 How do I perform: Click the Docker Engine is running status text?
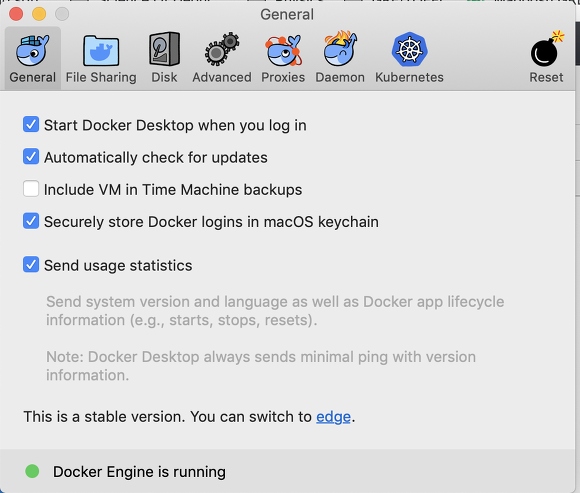click(x=139, y=472)
